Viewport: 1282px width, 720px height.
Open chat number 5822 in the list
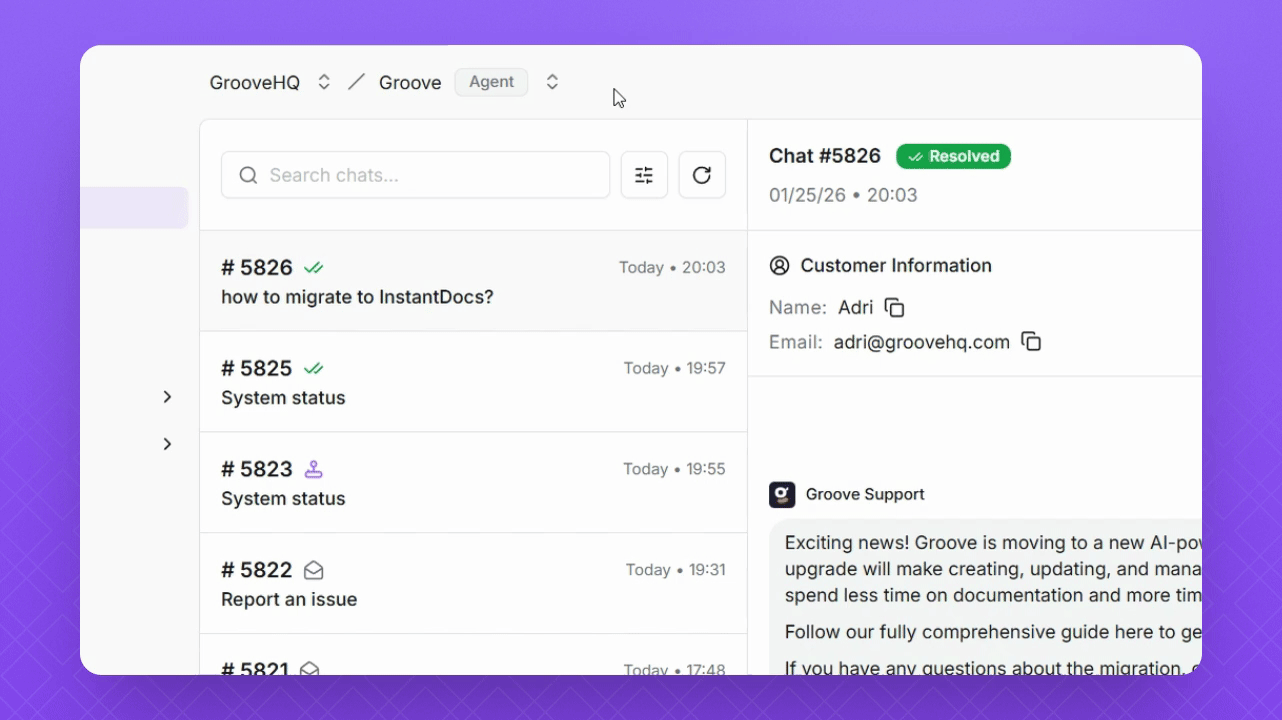474,584
